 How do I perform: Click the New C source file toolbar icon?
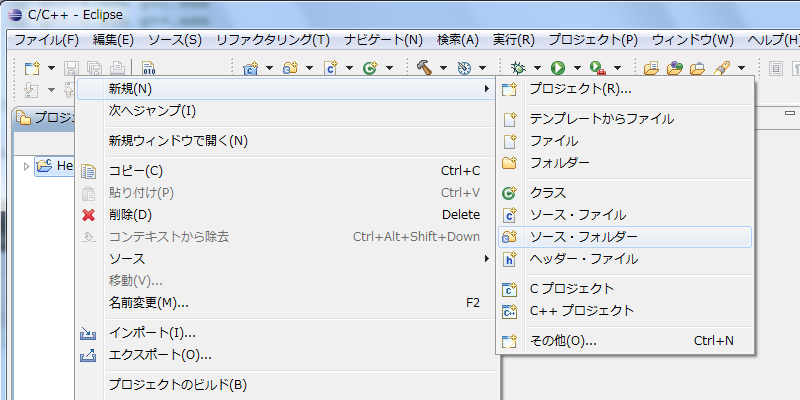[331, 68]
